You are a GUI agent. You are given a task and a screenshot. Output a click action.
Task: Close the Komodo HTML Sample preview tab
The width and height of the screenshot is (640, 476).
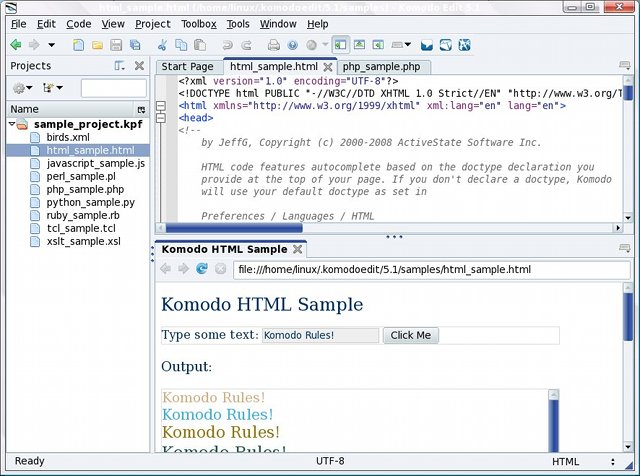click(x=298, y=249)
